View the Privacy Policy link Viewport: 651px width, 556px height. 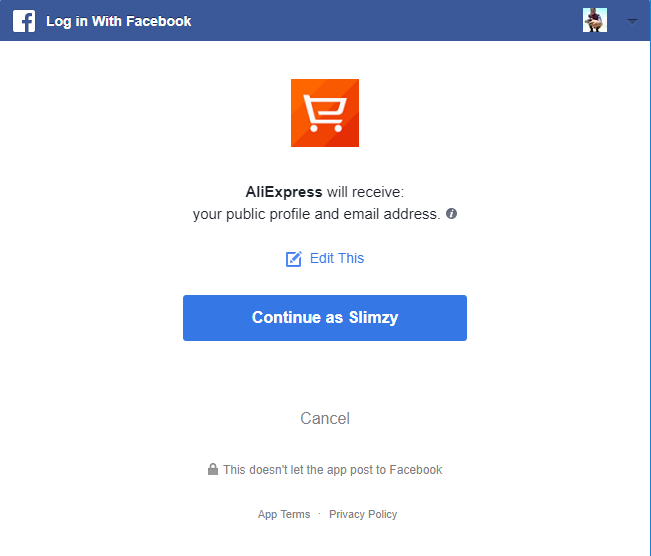click(363, 514)
